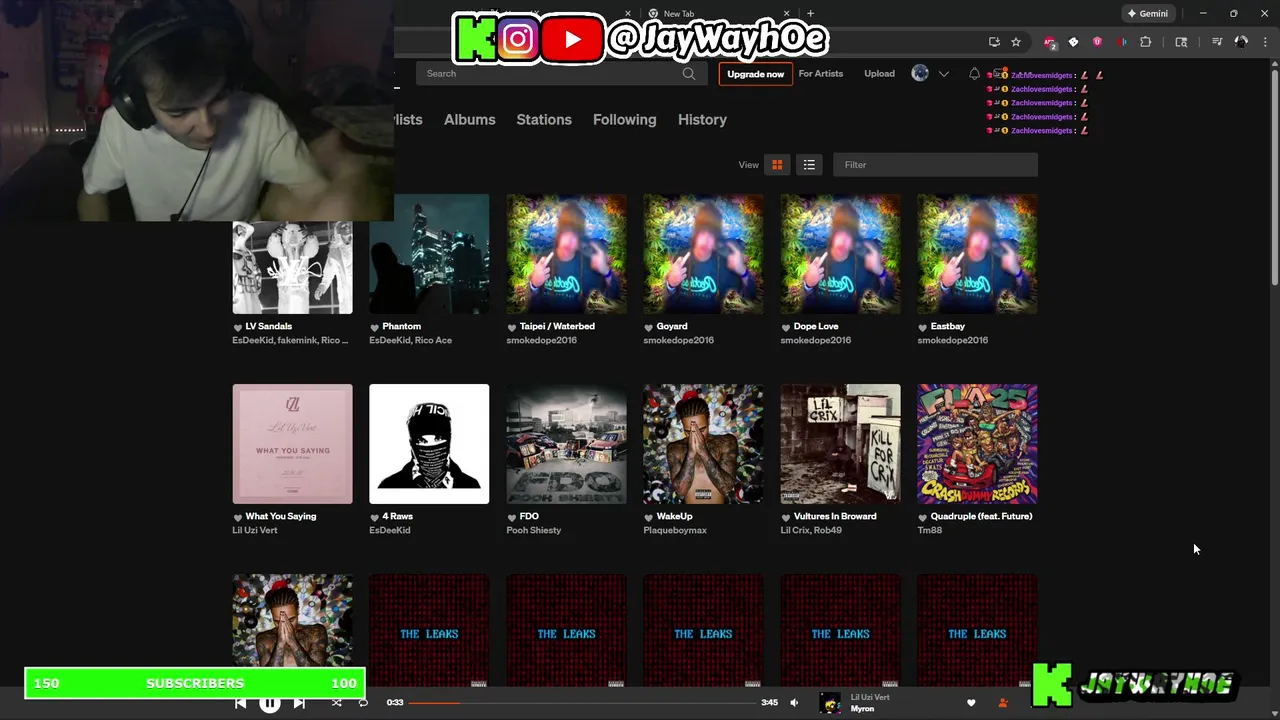Toggle heart next to Vultures In Broward
This screenshot has height=720, width=1280.
coord(786,517)
